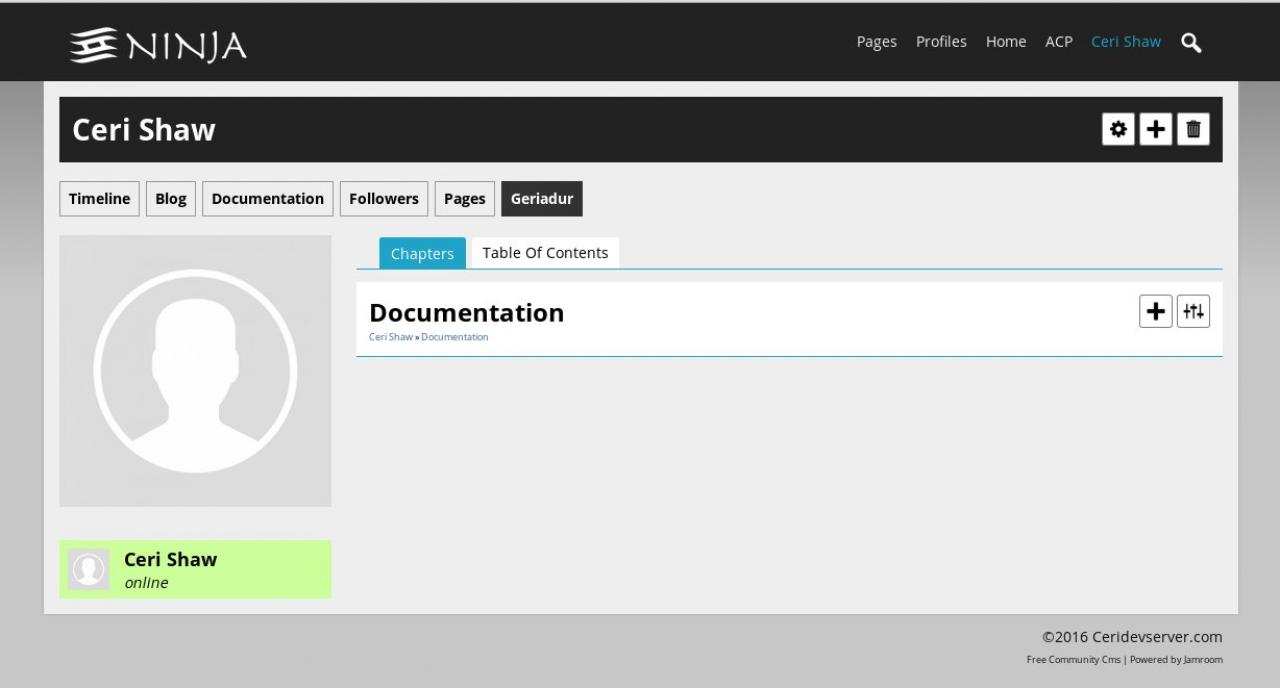
Task: Click small avatar icon beside online status
Action: (x=89, y=569)
